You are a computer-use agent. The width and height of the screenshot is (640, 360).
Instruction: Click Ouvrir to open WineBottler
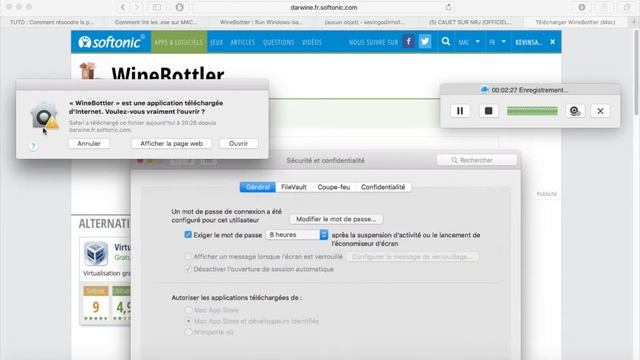pos(238,144)
